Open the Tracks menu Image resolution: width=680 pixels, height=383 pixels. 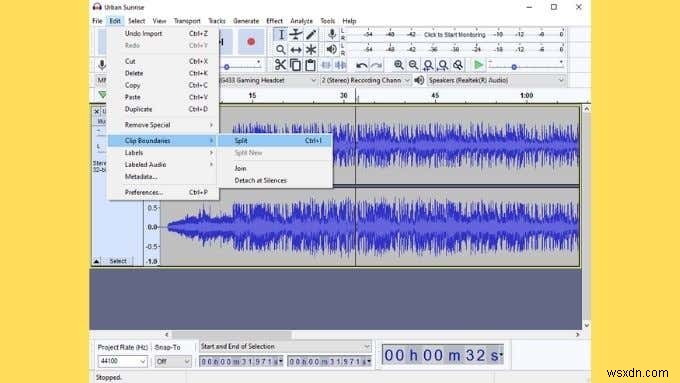216,21
